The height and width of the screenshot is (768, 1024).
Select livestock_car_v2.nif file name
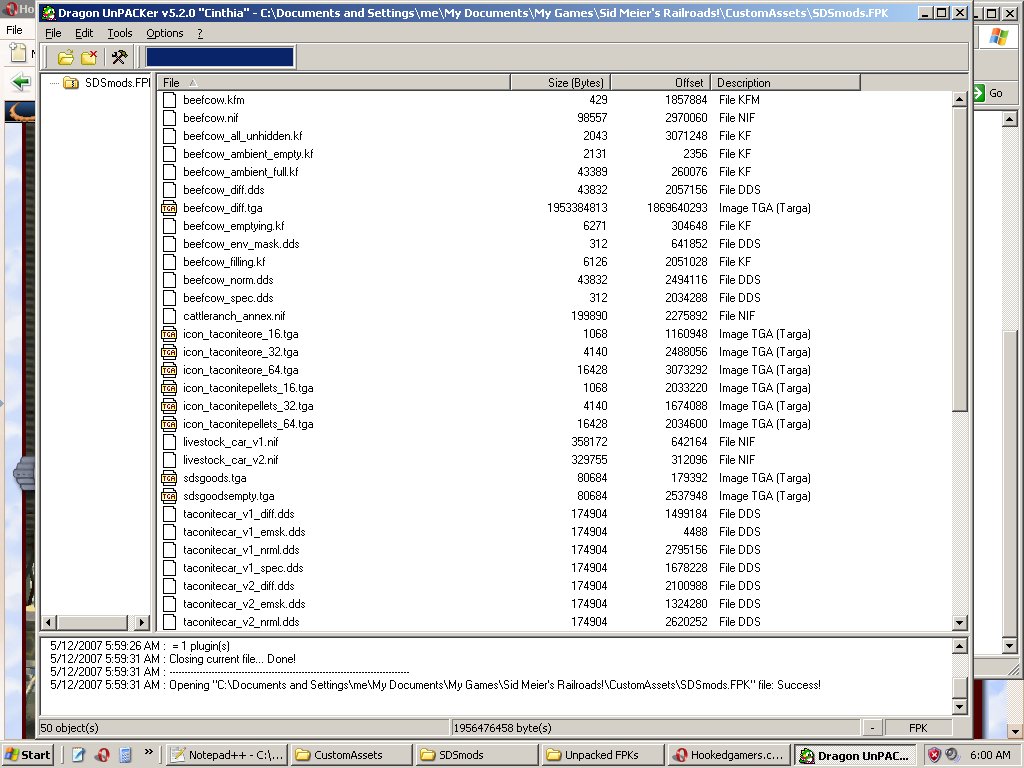[x=231, y=460]
